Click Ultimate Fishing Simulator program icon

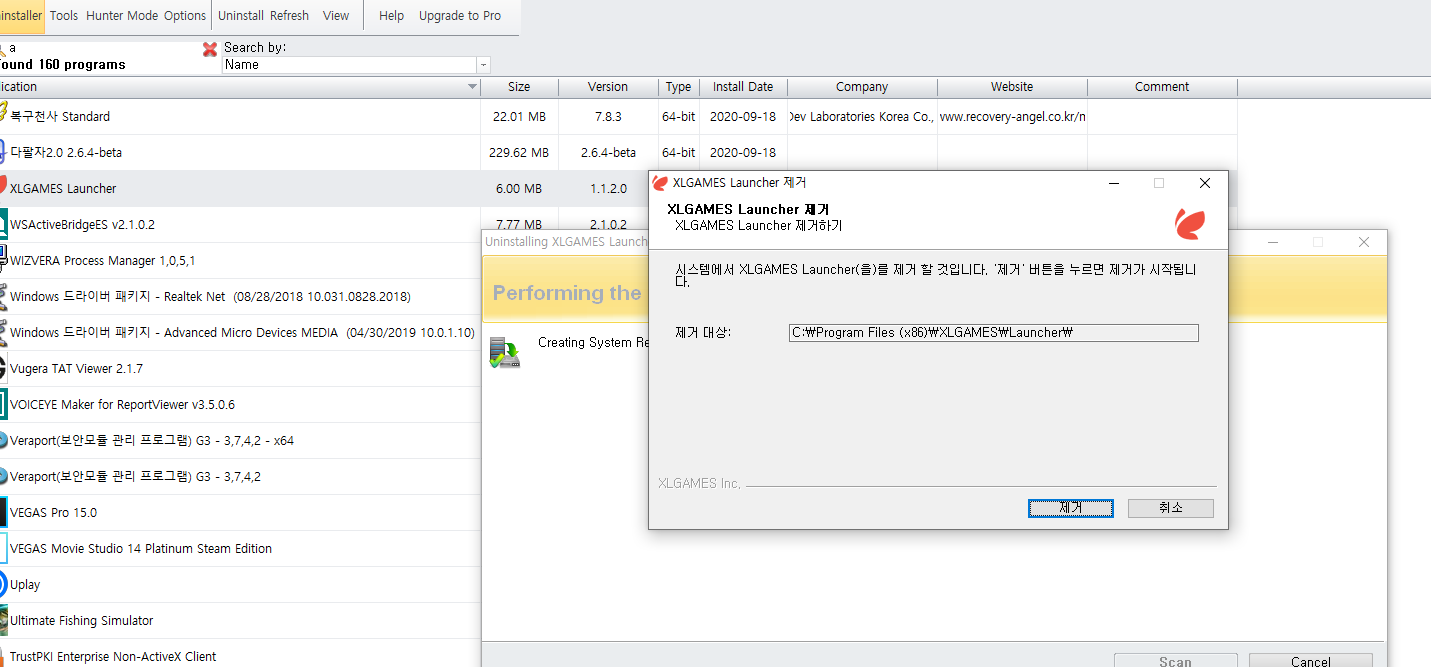3,621
